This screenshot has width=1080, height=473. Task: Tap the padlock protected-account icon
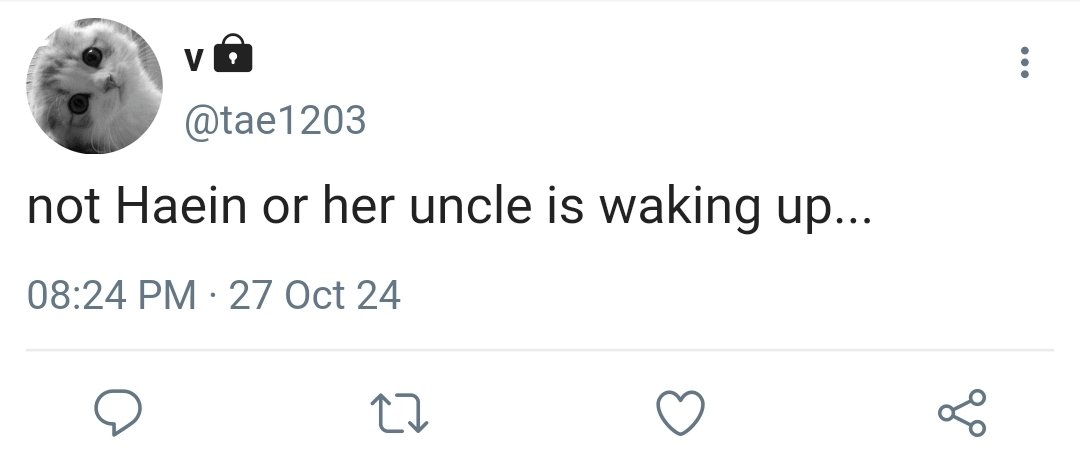pos(233,54)
